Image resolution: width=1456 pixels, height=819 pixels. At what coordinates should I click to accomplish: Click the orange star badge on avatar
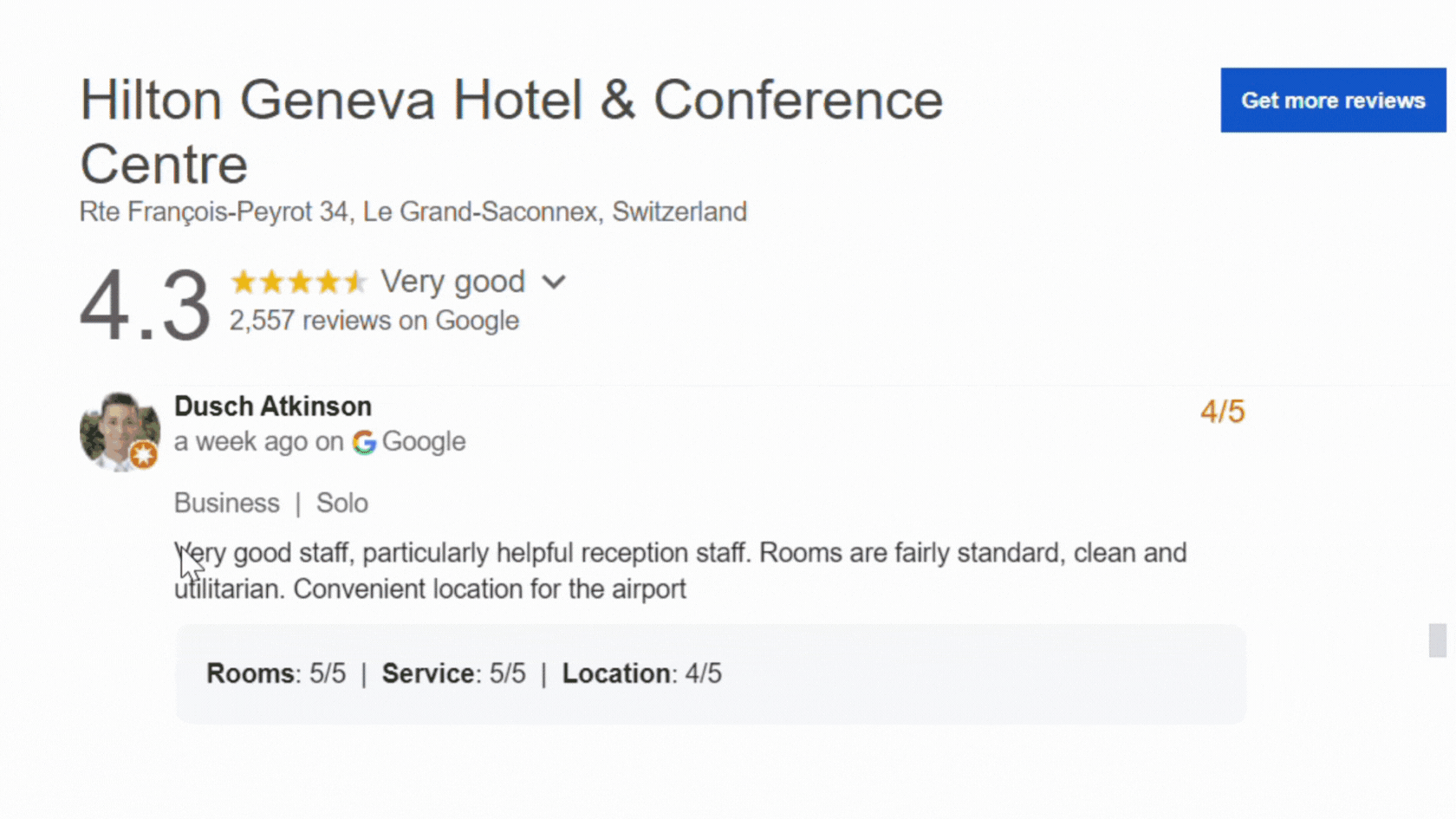click(144, 454)
